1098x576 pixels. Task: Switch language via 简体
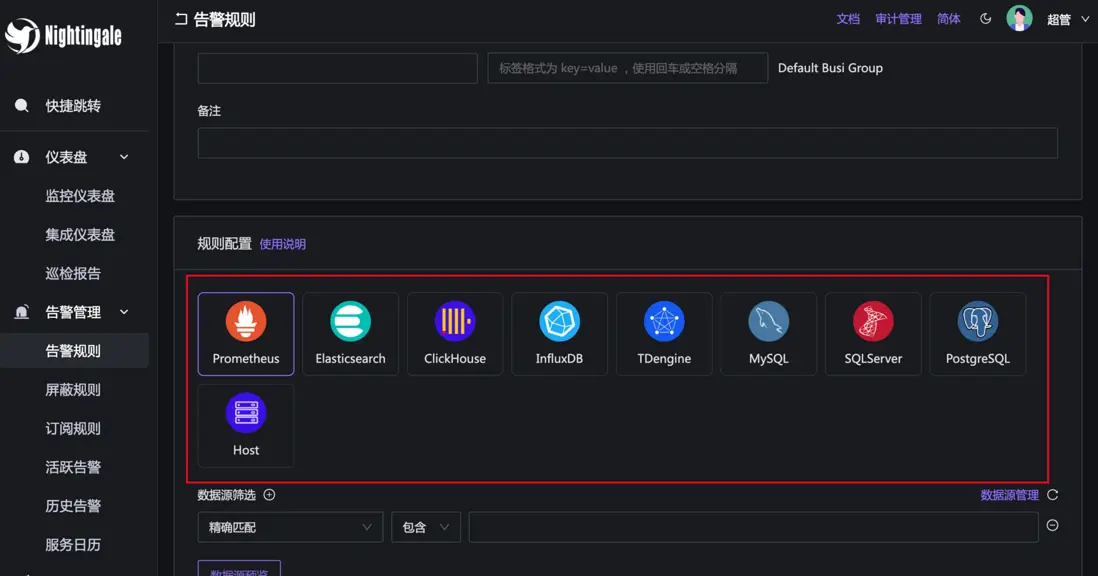click(x=948, y=19)
